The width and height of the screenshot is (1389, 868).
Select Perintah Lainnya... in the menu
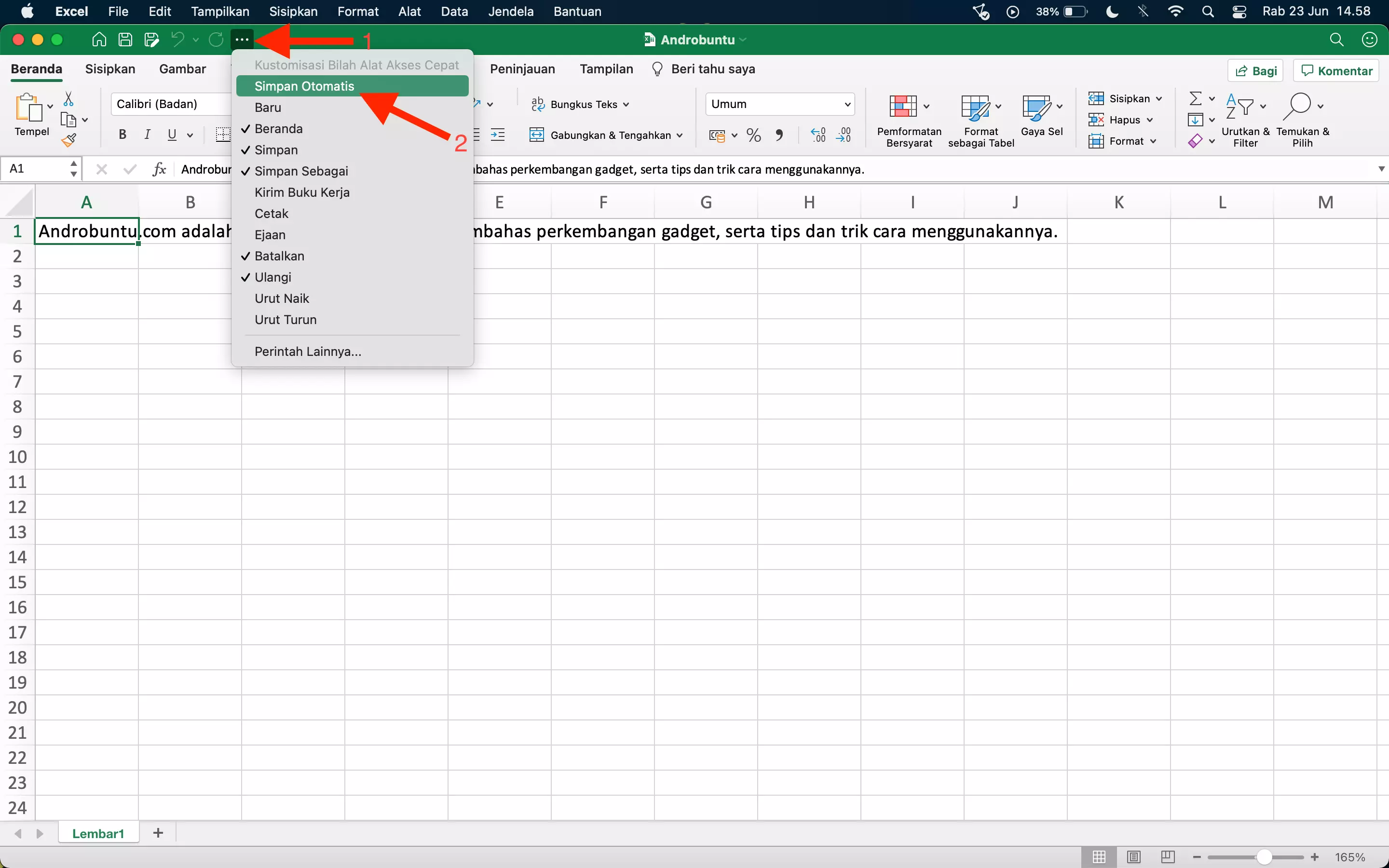[x=307, y=351]
